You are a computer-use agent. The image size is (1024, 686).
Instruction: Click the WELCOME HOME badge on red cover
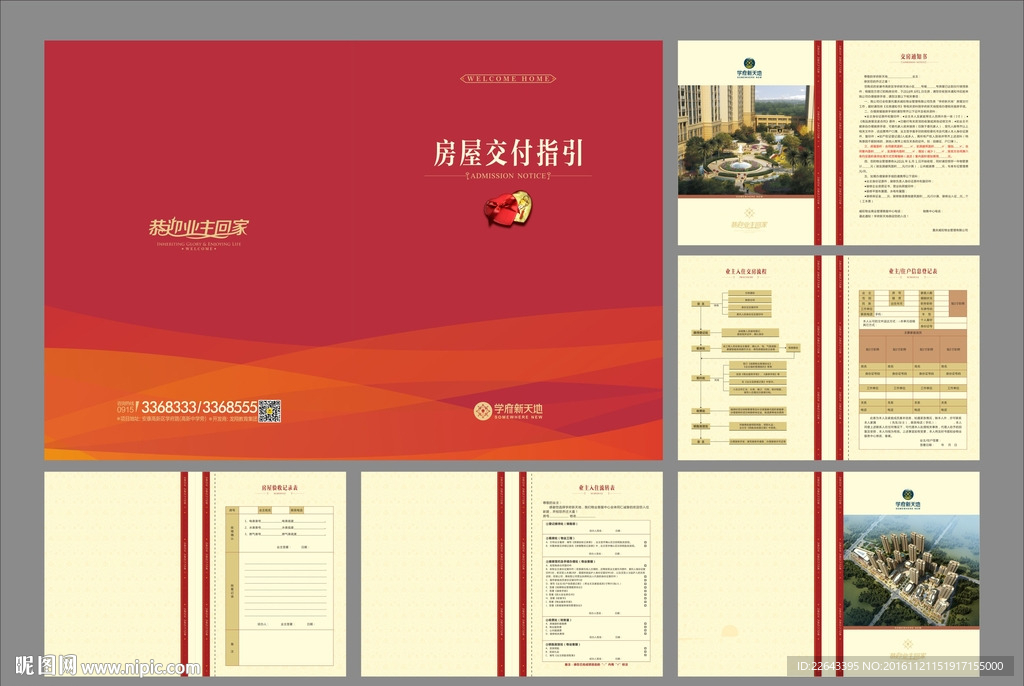tap(508, 78)
